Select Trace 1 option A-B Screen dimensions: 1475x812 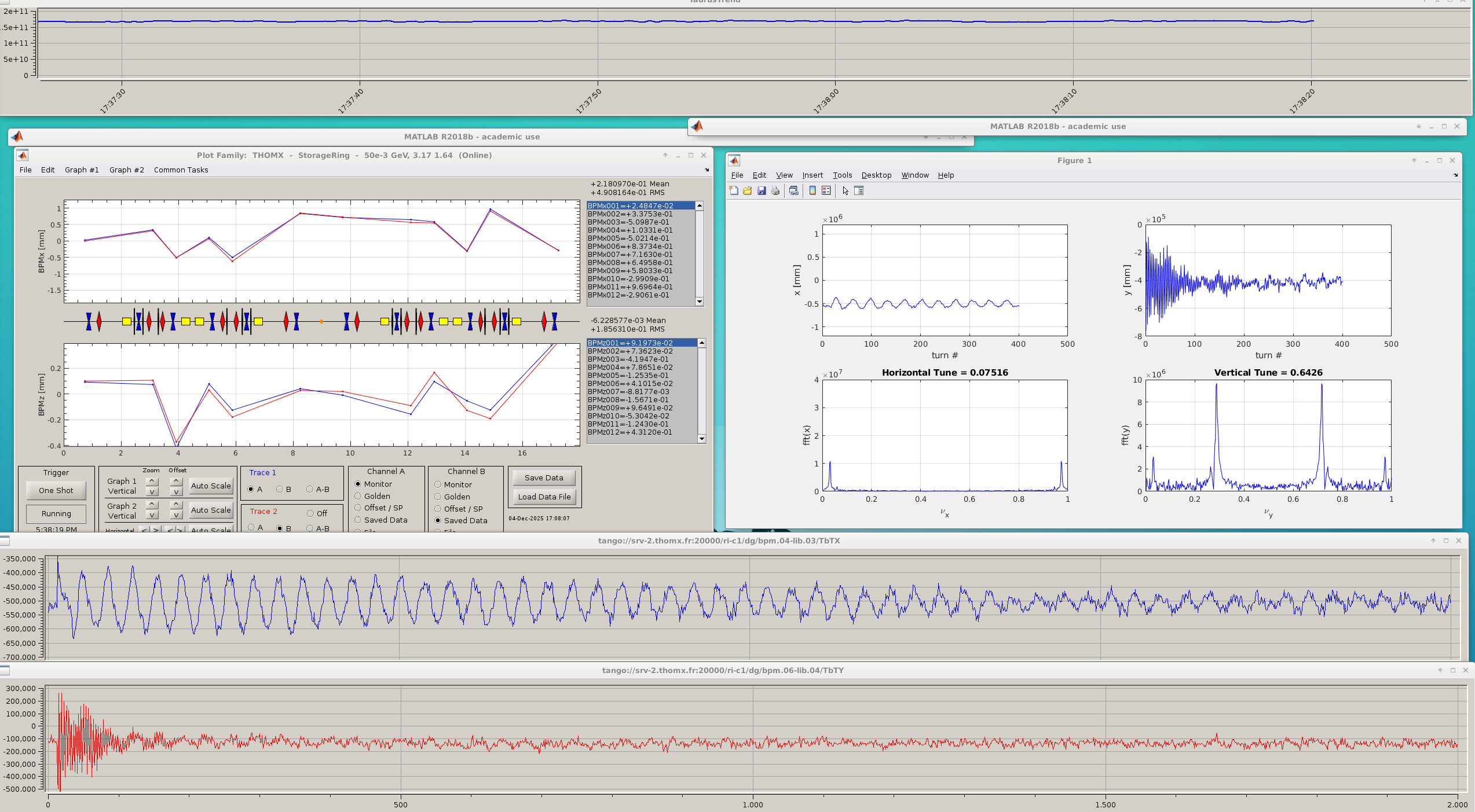point(310,490)
